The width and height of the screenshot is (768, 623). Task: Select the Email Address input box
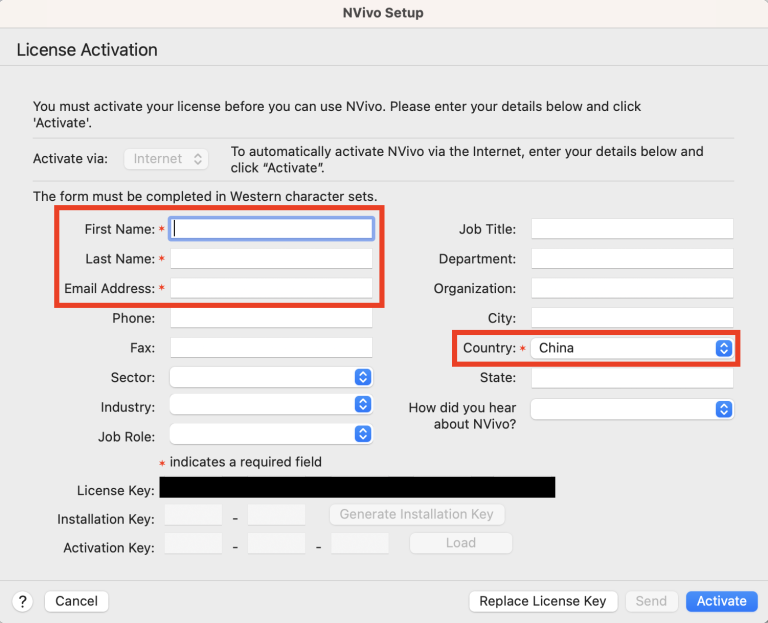272,288
